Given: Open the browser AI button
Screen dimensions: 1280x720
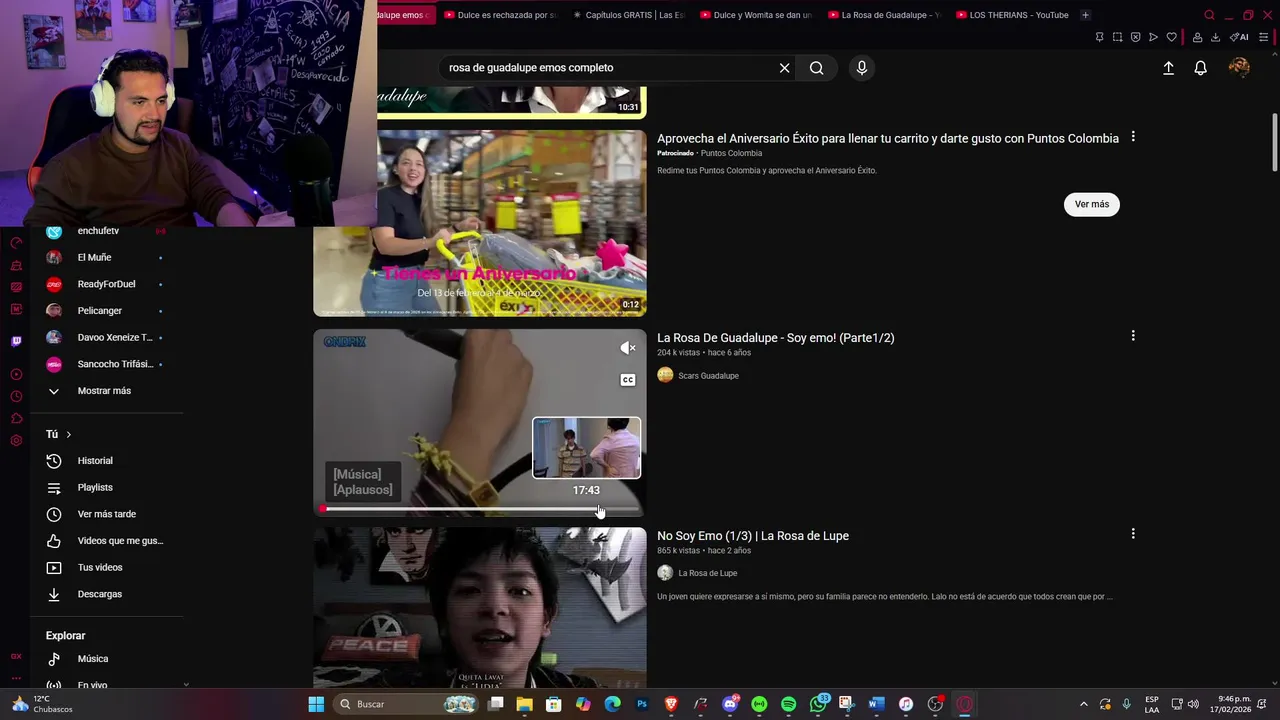Looking at the screenshot, I should tap(1239, 37).
